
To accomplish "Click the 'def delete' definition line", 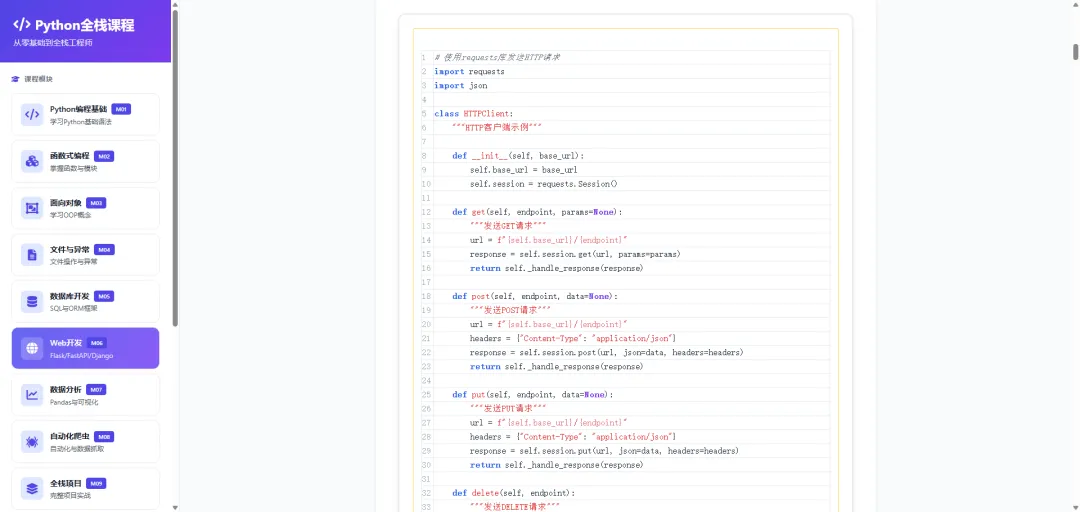I will pos(513,493).
